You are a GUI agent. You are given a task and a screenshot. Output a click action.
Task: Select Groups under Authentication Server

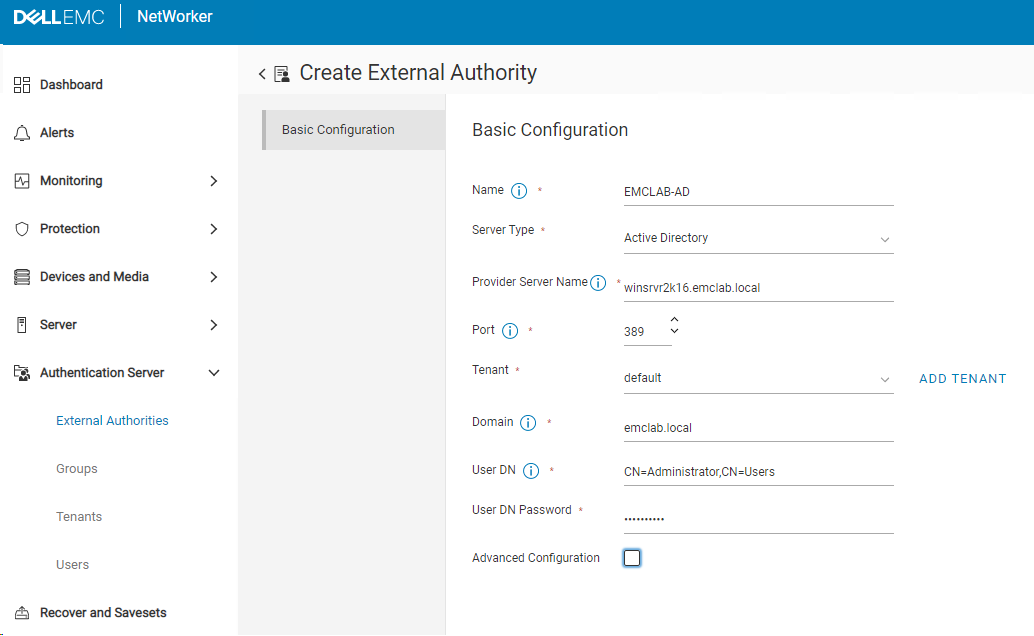tap(76, 468)
